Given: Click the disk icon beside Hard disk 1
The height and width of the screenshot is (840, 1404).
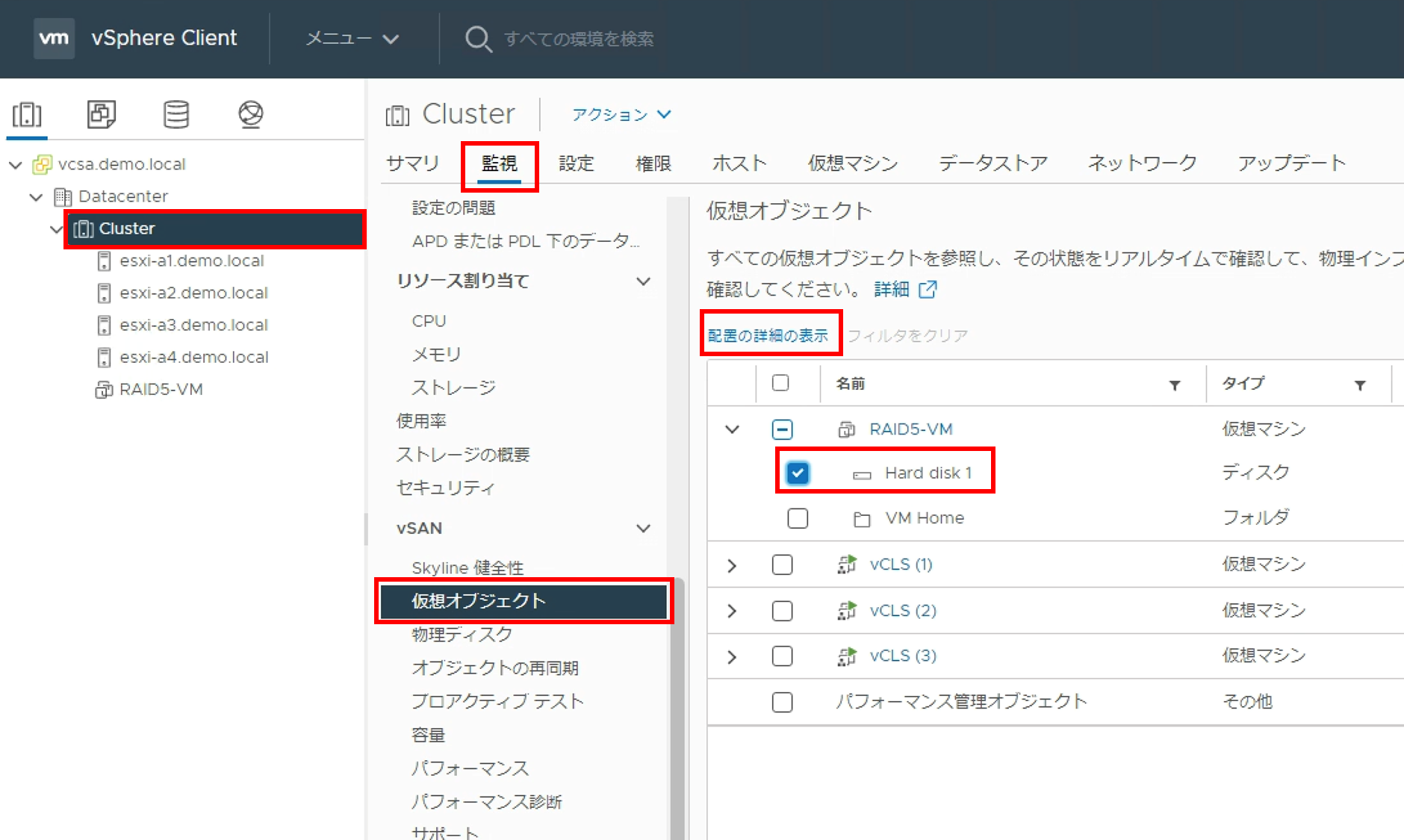Looking at the screenshot, I should pyautogui.click(x=863, y=474).
